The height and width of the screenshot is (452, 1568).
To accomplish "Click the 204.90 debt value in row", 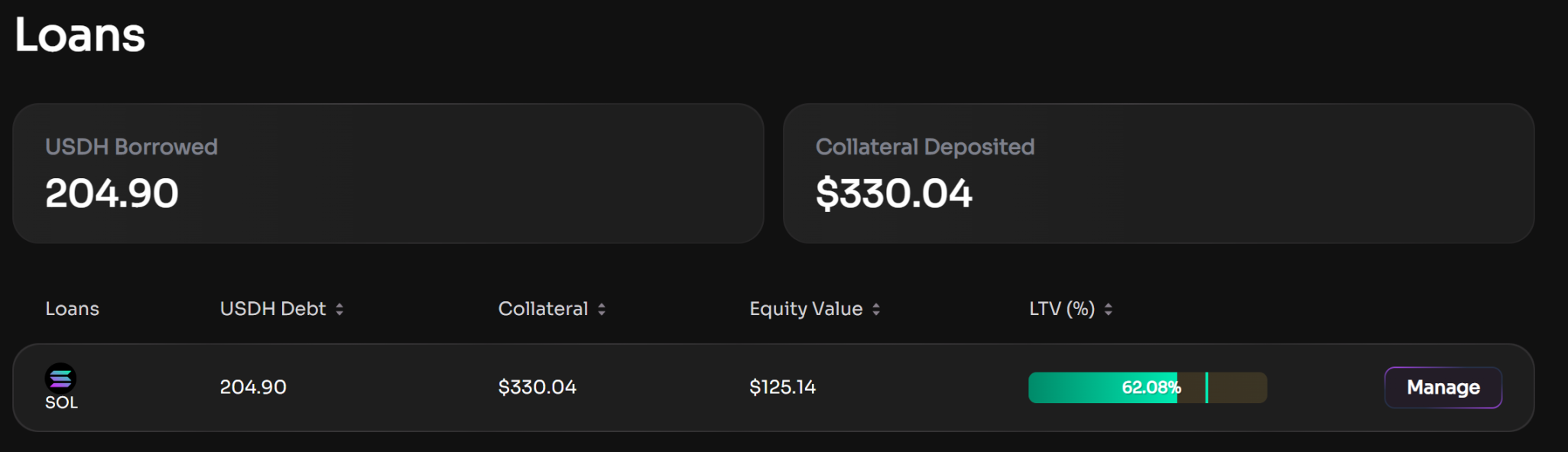I will 253,387.
